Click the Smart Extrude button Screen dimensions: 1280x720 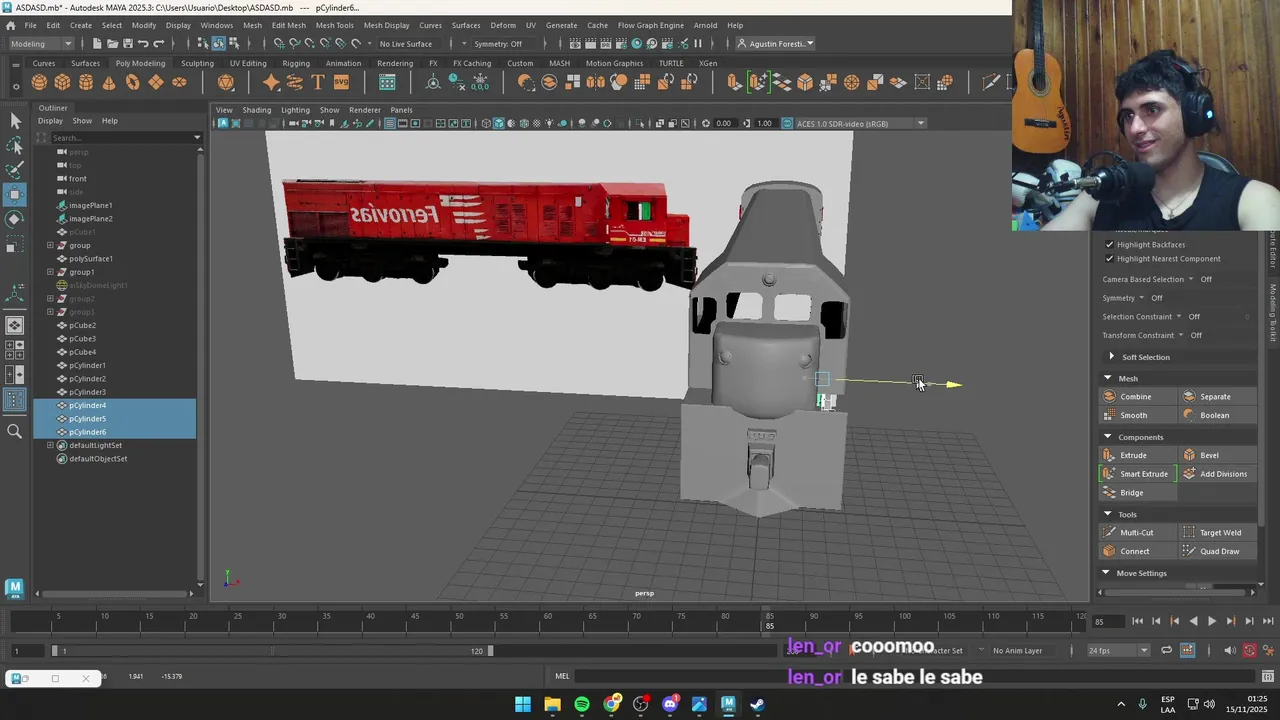(1137, 474)
